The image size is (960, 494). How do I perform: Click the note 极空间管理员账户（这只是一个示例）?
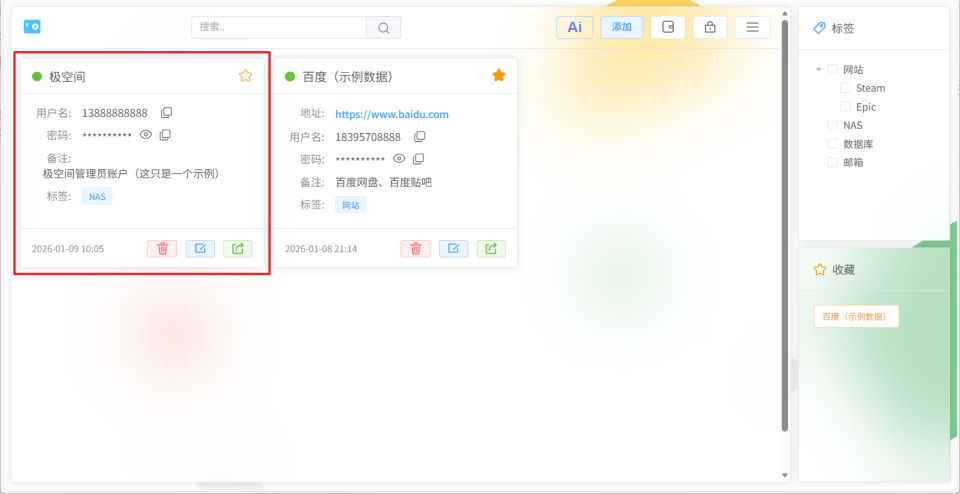click(x=131, y=174)
